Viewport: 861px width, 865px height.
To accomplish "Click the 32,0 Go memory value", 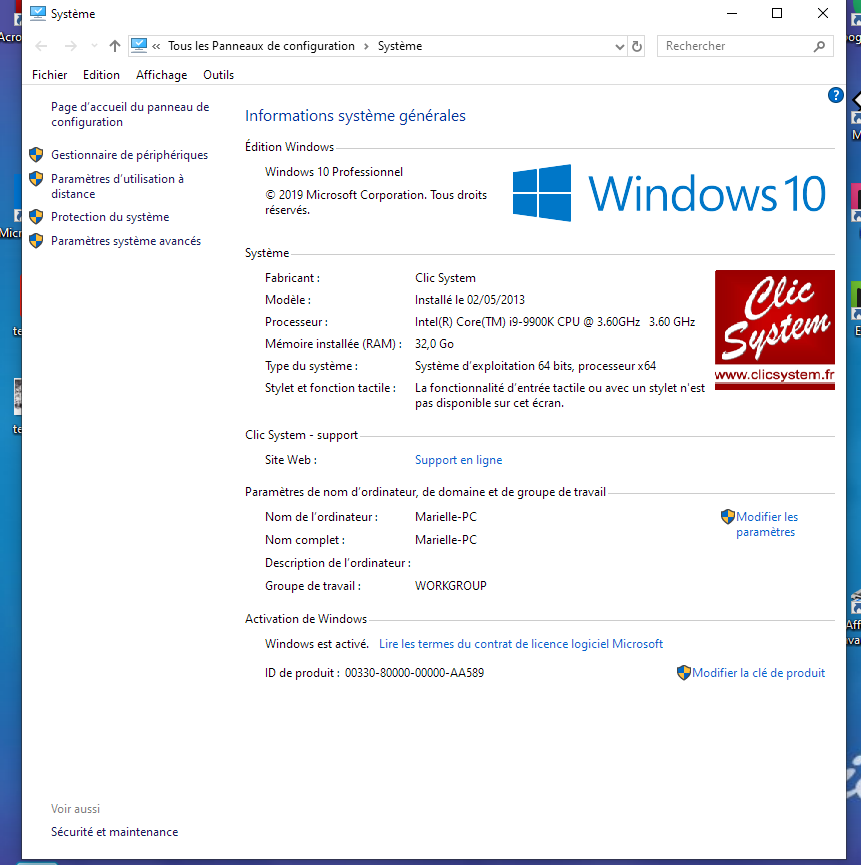I will (434, 344).
